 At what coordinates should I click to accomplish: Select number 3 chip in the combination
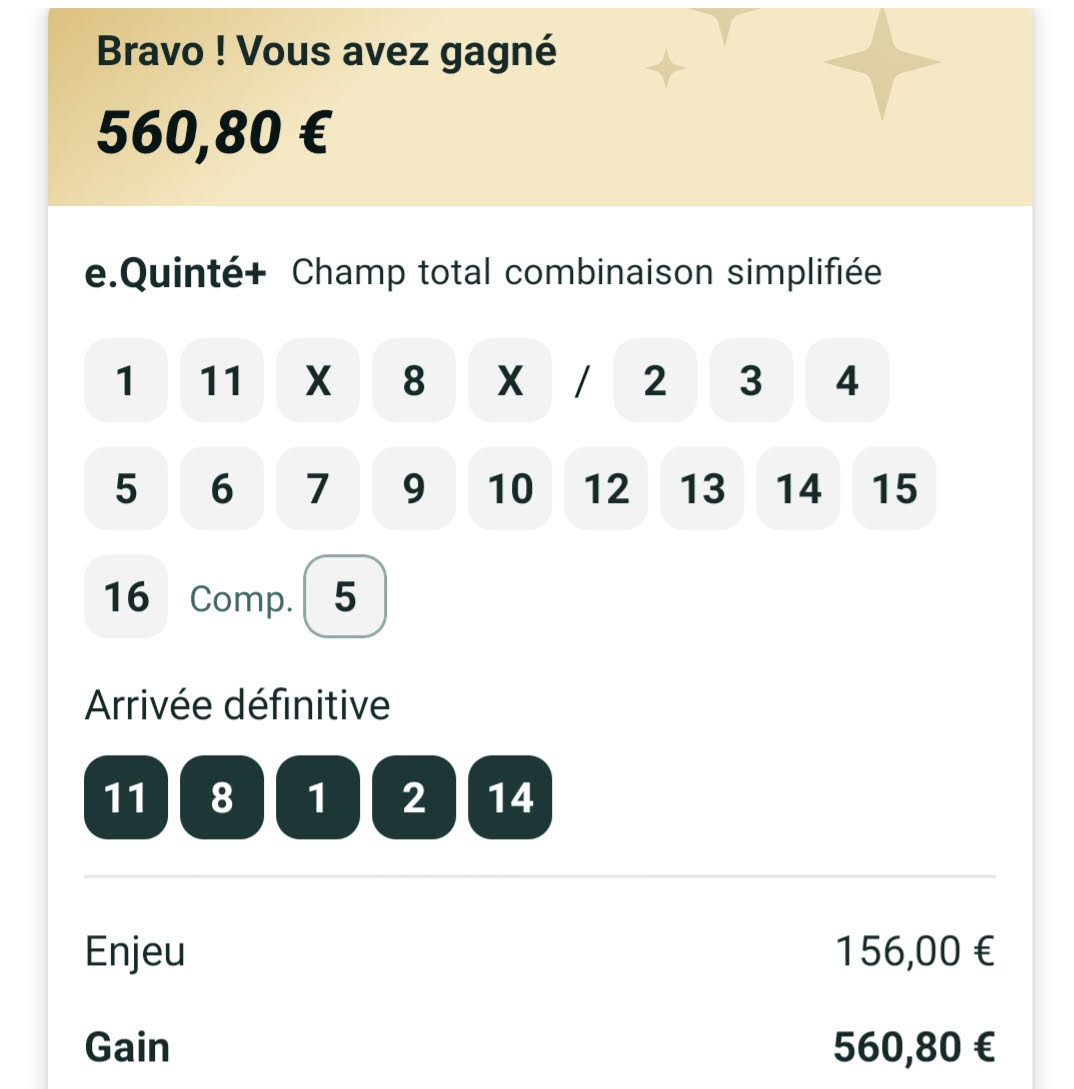(x=751, y=381)
